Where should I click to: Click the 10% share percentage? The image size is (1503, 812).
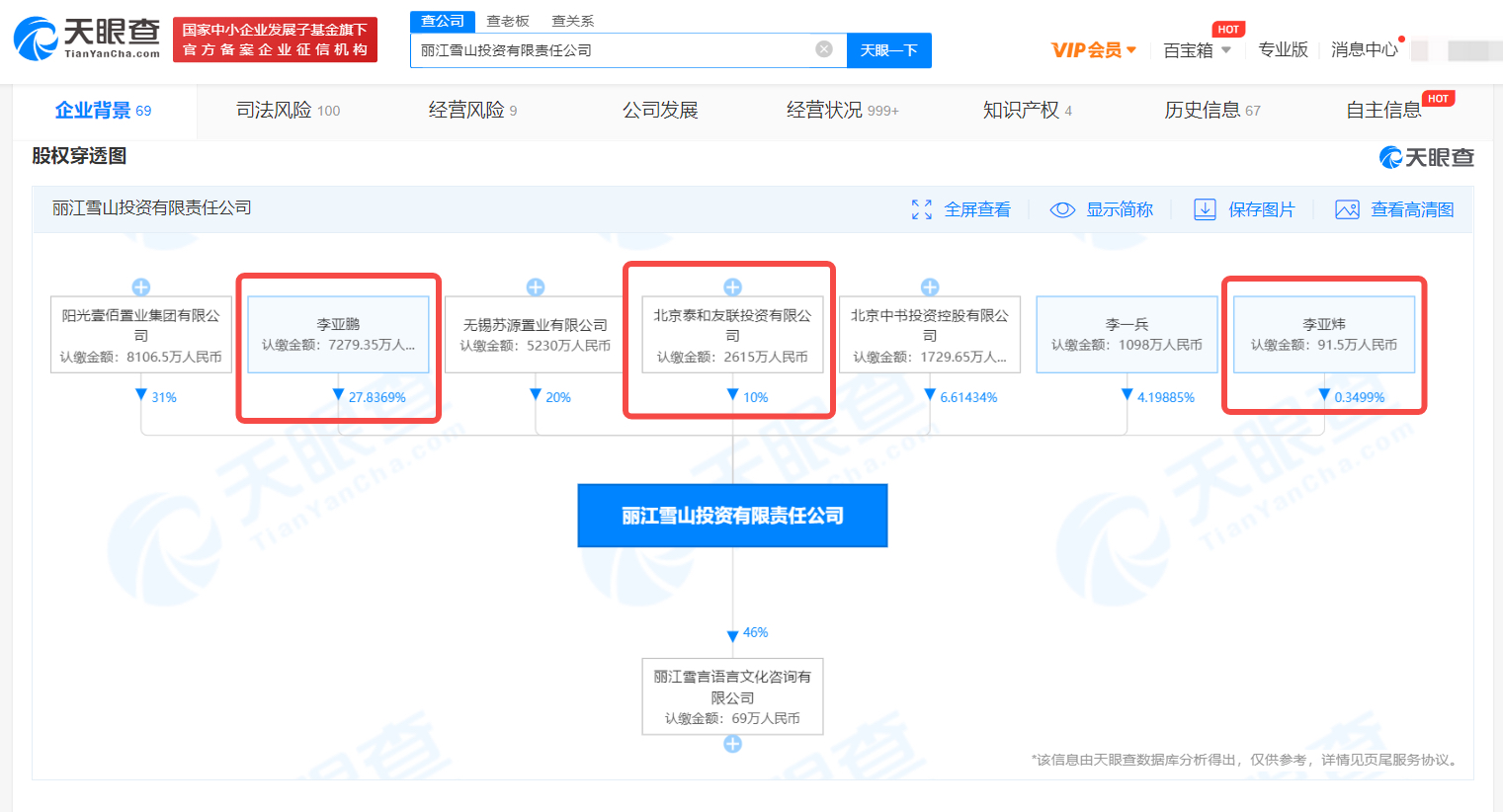coord(756,397)
